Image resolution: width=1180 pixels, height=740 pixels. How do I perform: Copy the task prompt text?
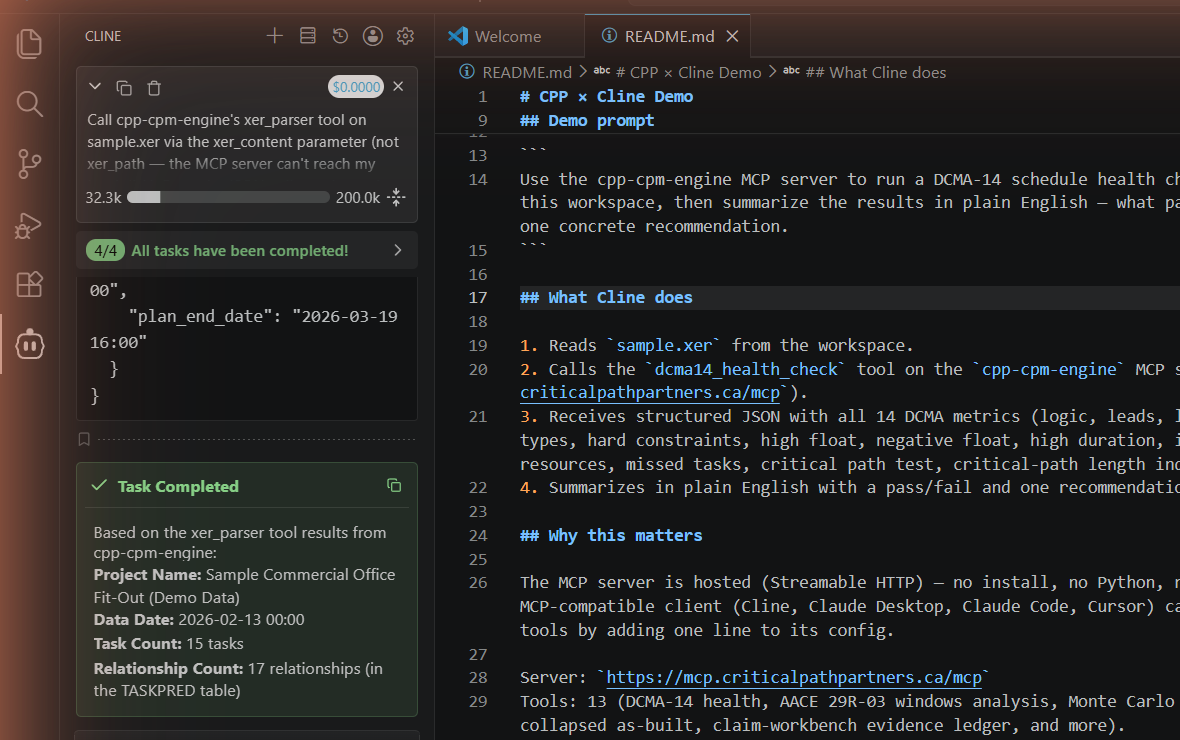[124, 88]
